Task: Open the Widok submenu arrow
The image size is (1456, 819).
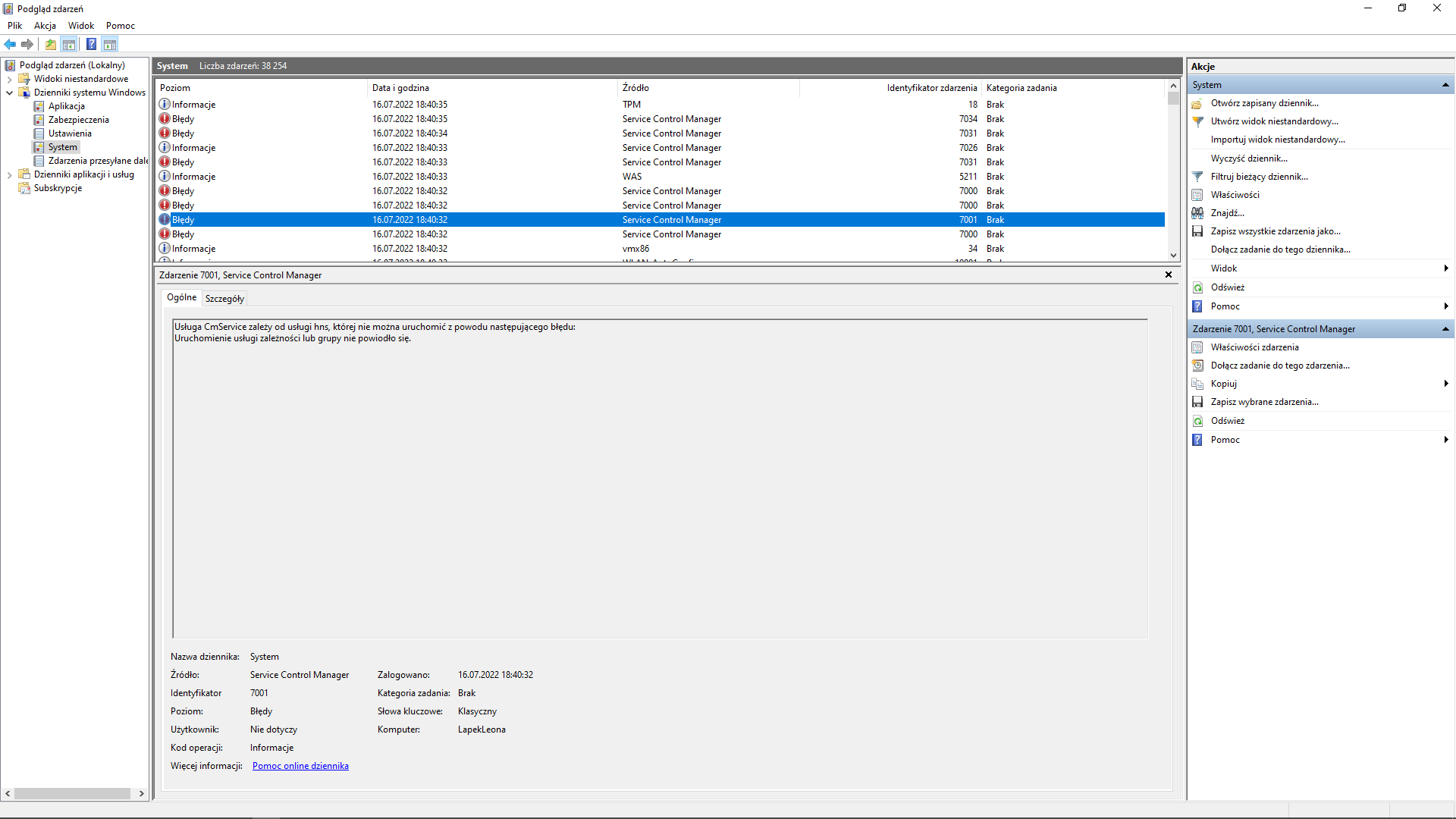Action: point(1446,268)
